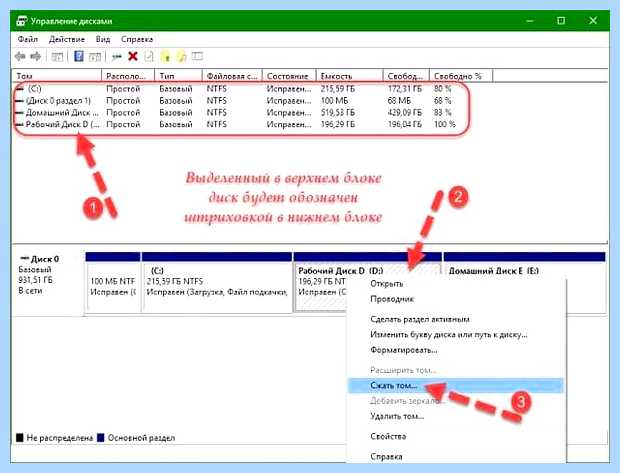Select the Рабочий Диск D volume row

tap(237, 125)
